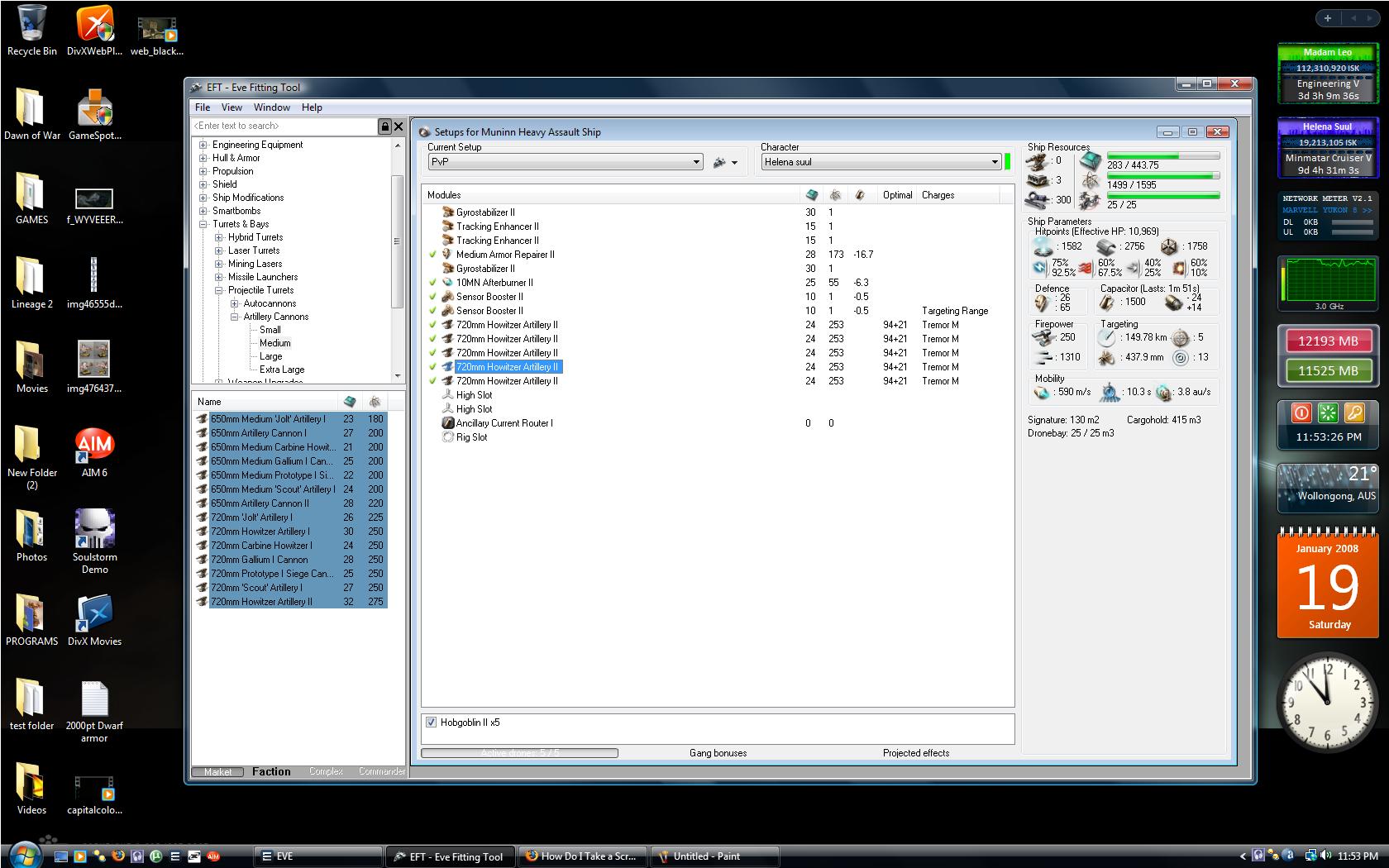Open the Help menu
Viewport: 1389px width, 868px height.
(312, 107)
